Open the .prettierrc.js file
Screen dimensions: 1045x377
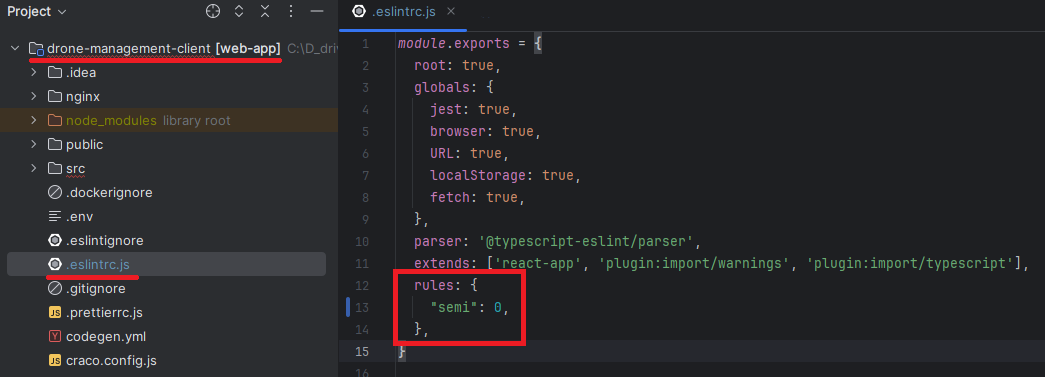104,312
